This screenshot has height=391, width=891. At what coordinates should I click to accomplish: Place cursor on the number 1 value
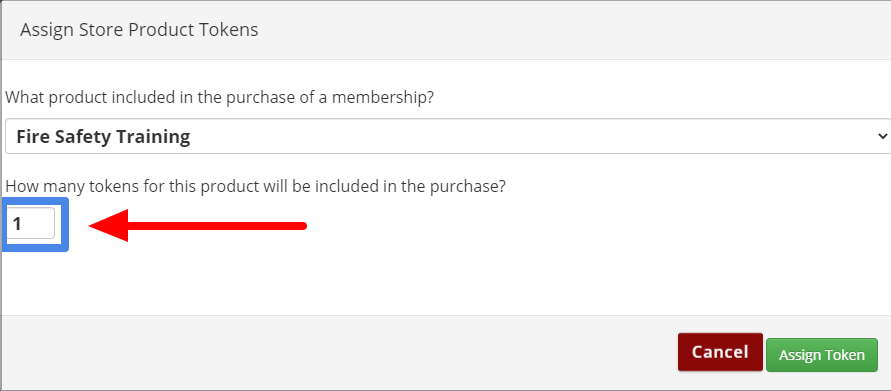coord(17,224)
